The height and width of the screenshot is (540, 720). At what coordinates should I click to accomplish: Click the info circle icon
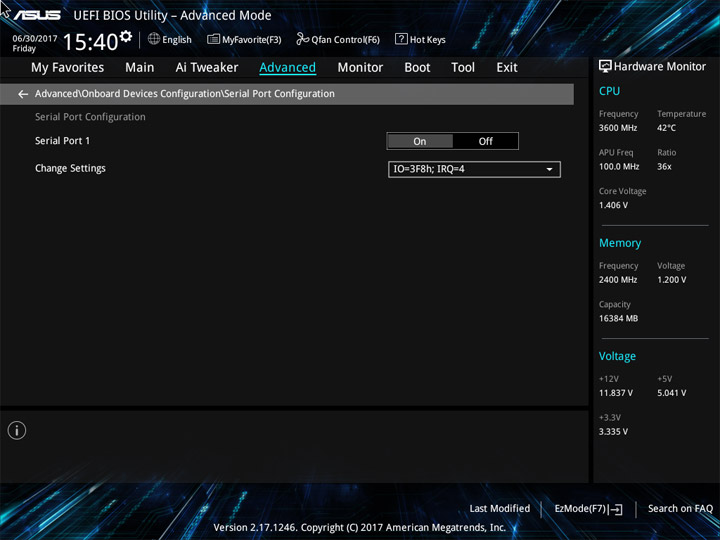[x=17, y=430]
